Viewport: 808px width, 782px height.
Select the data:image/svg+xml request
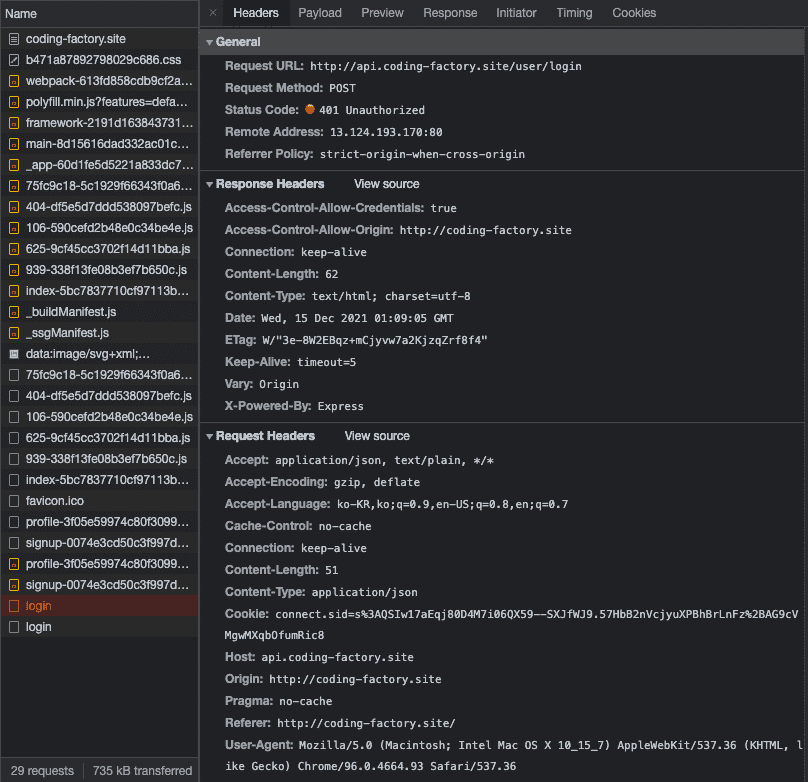click(99, 354)
